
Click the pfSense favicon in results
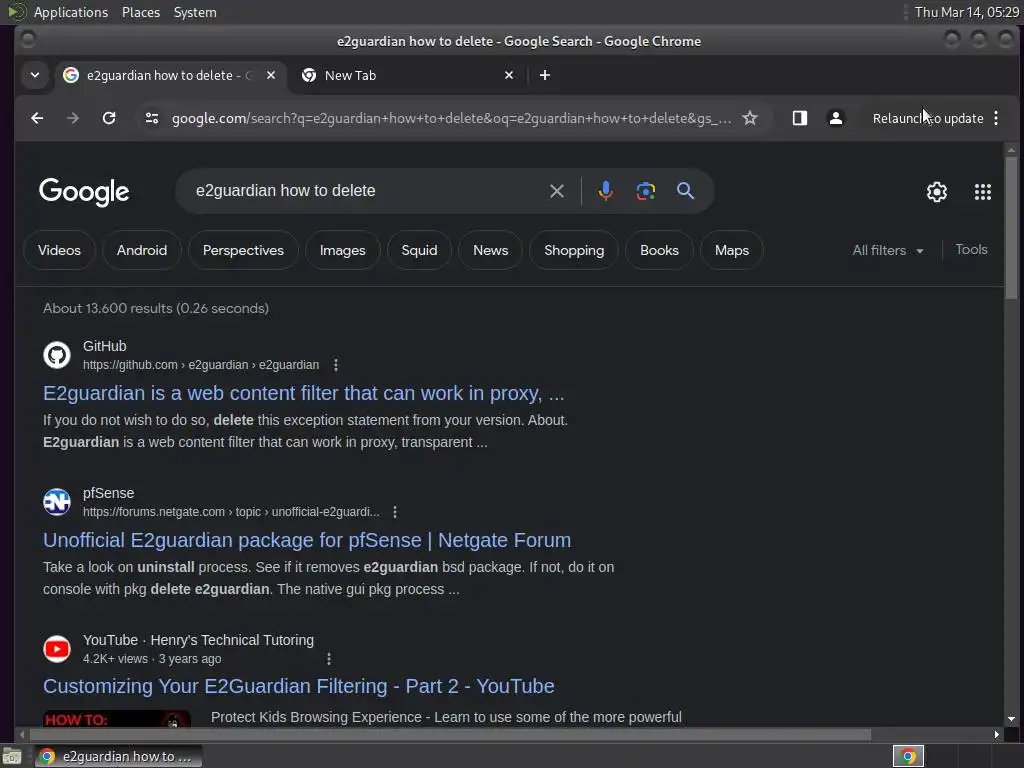[57, 502]
